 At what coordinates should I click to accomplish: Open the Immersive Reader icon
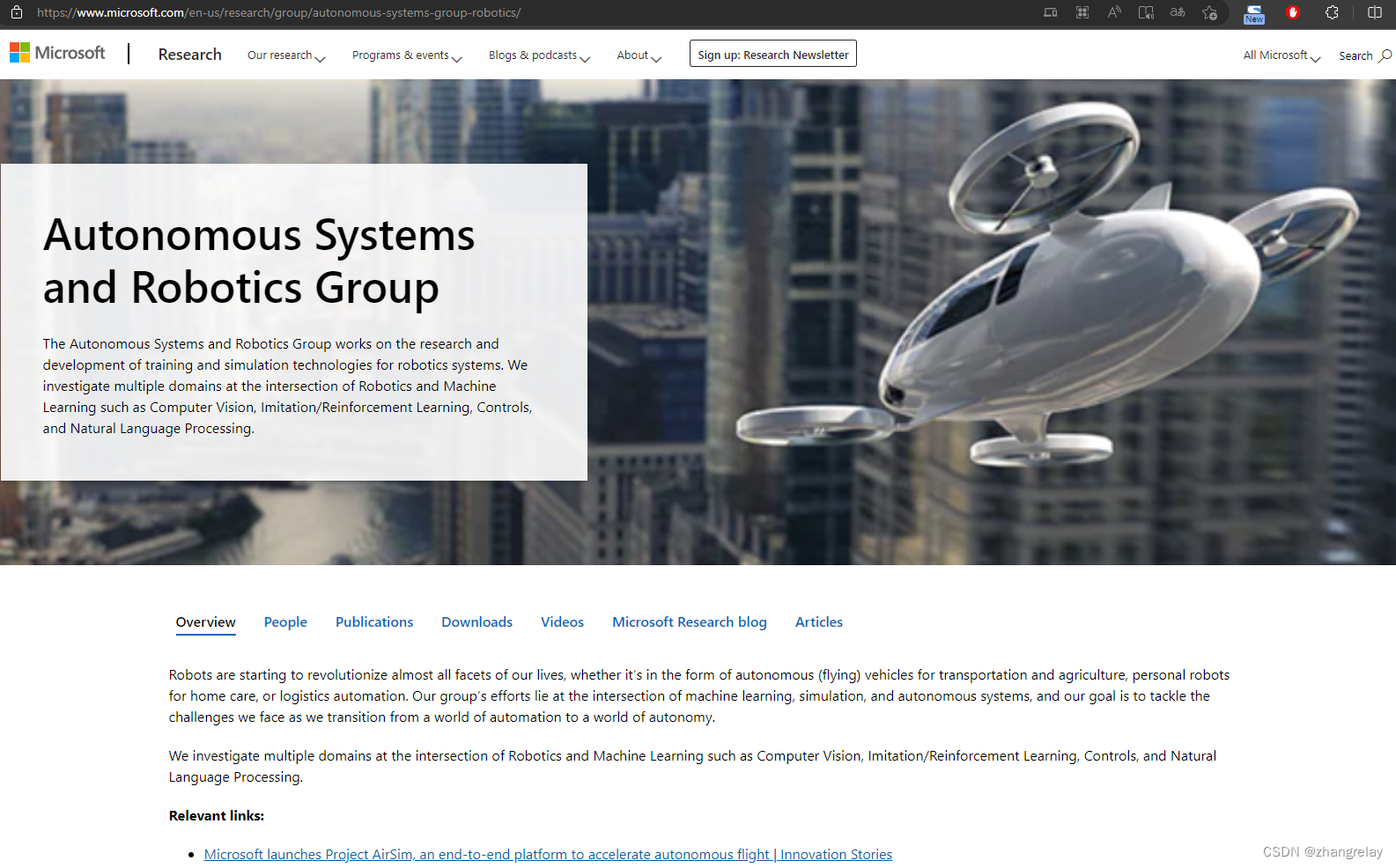[1146, 12]
